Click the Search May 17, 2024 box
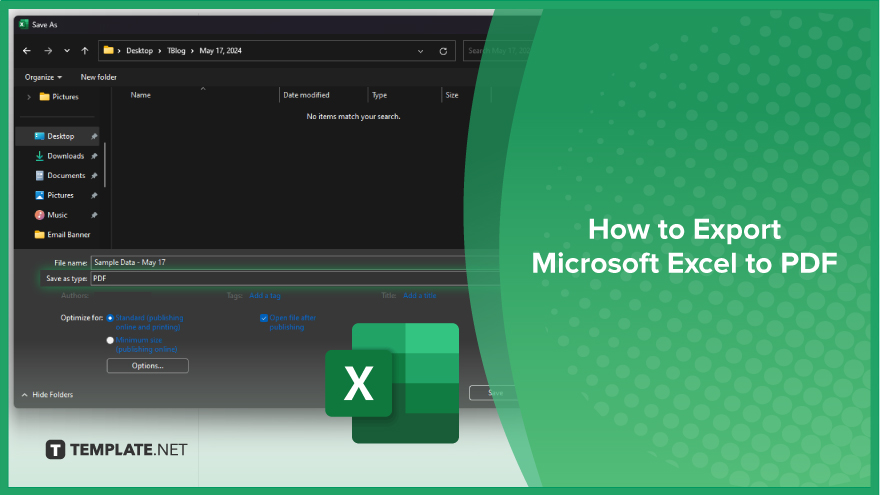 (x=497, y=51)
